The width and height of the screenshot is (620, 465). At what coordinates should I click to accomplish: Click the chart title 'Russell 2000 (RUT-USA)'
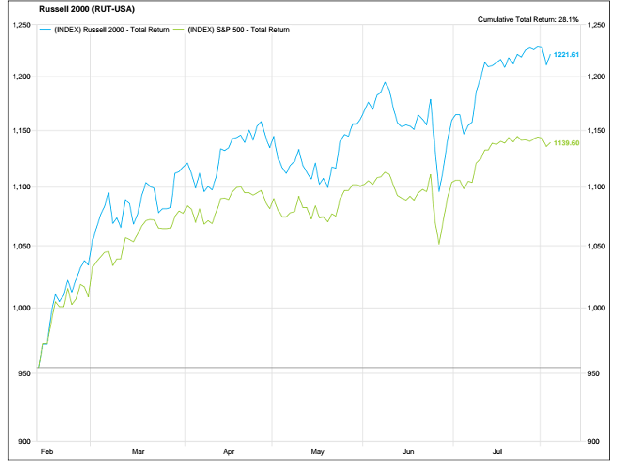87,9
